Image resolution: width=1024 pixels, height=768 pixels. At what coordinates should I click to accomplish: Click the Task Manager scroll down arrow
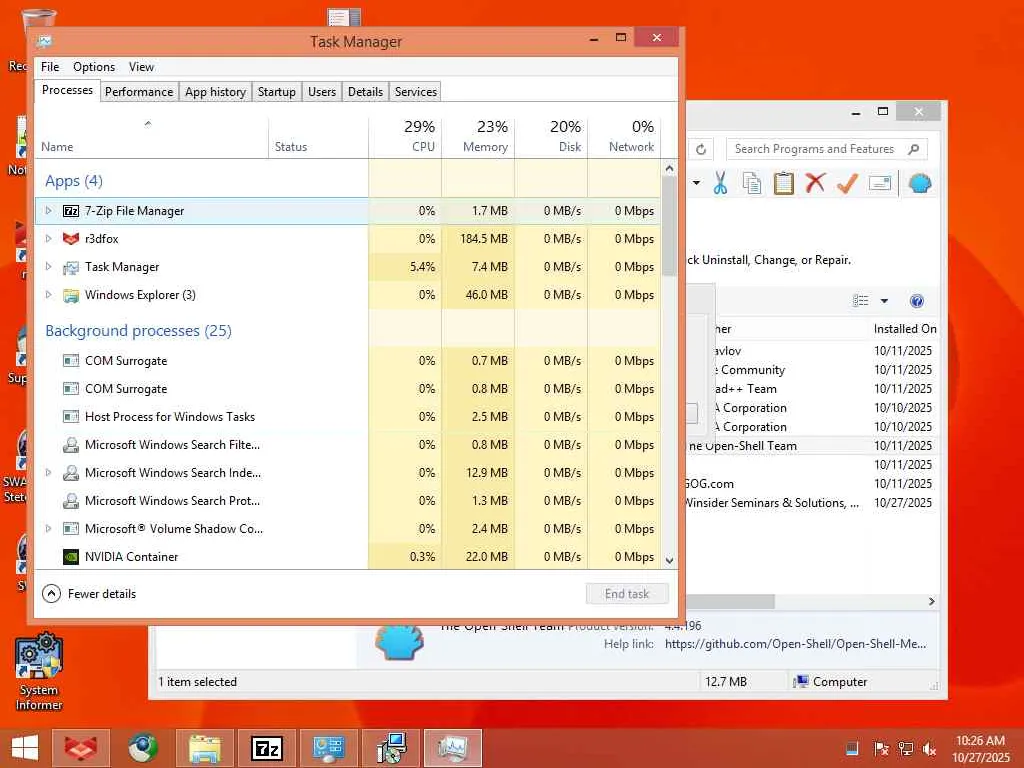pyautogui.click(x=669, y=560)
